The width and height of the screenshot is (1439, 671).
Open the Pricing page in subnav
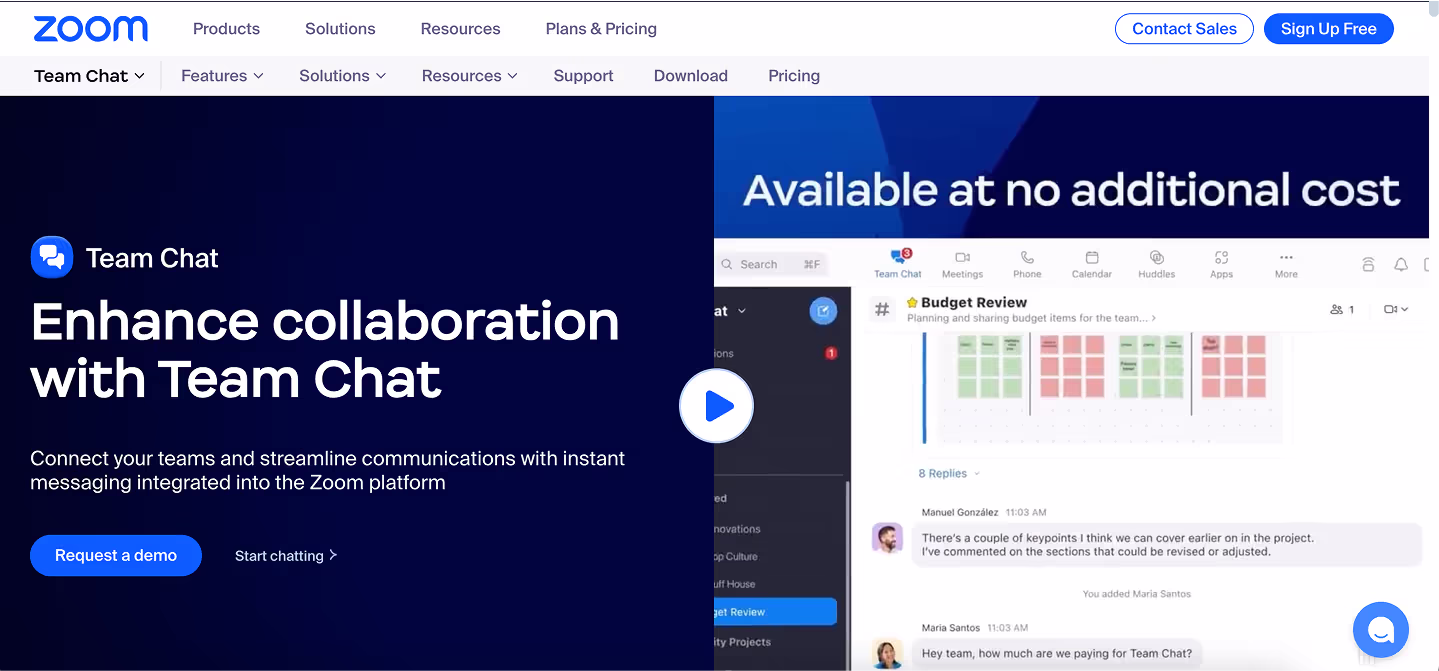[x=794, y=76]
